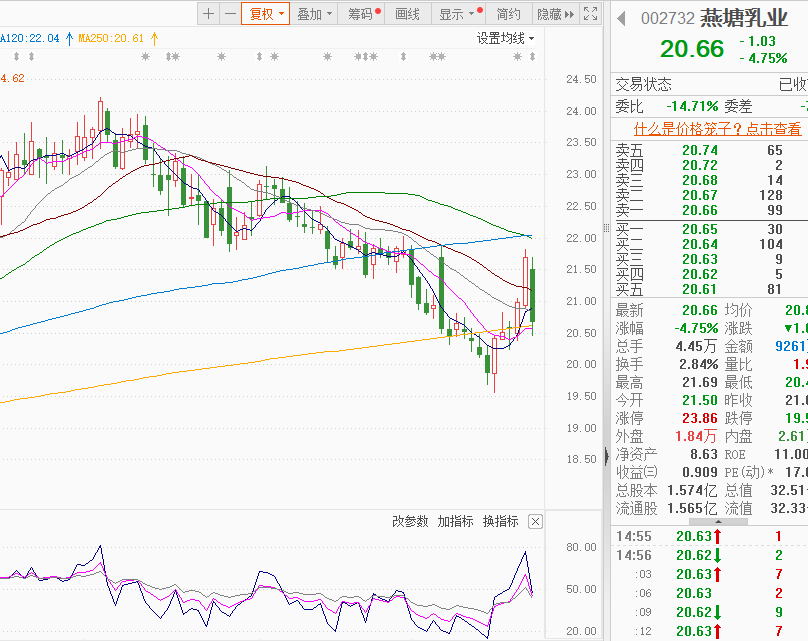808x641 pixels.
Task: Click the last green candlestick on chart
Action: (x=532, y=295)
